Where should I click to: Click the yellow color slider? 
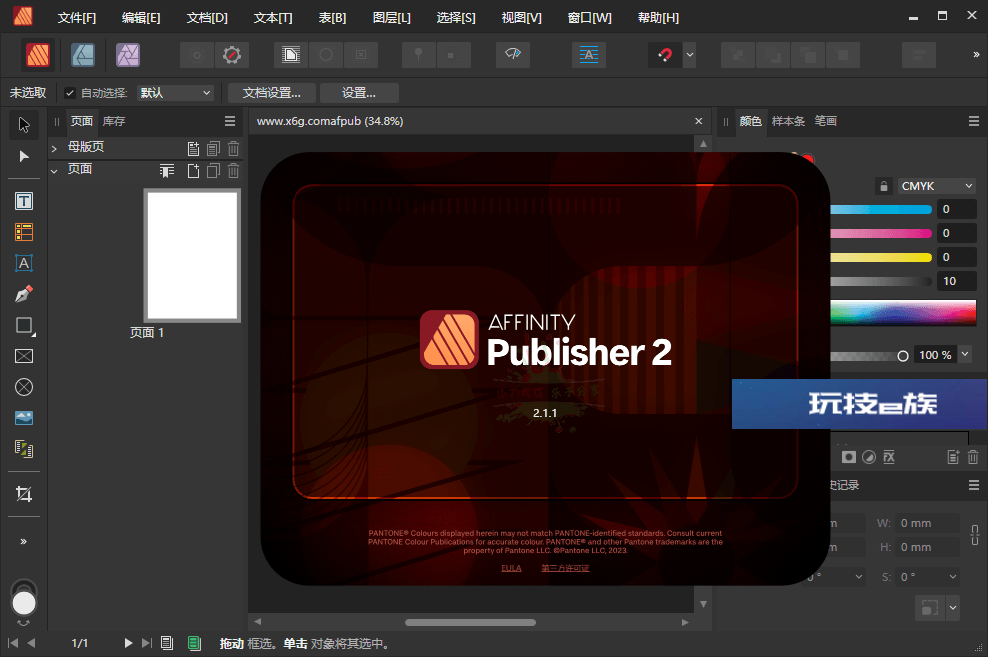coord(881,257)
